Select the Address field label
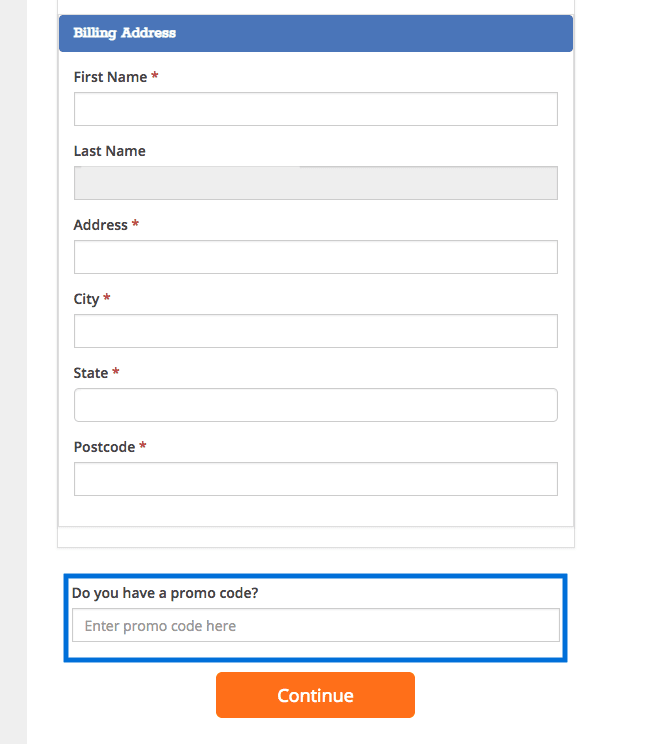The height and width of the screenshot is (744, 668). 100,225
